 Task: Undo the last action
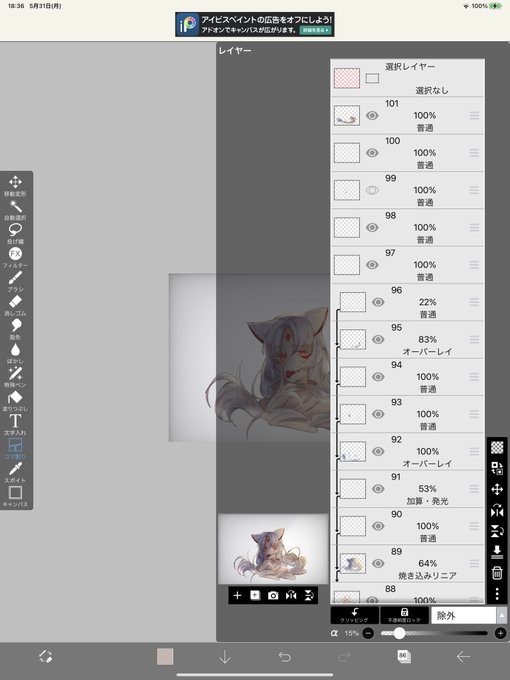click(x=284, y=657)
